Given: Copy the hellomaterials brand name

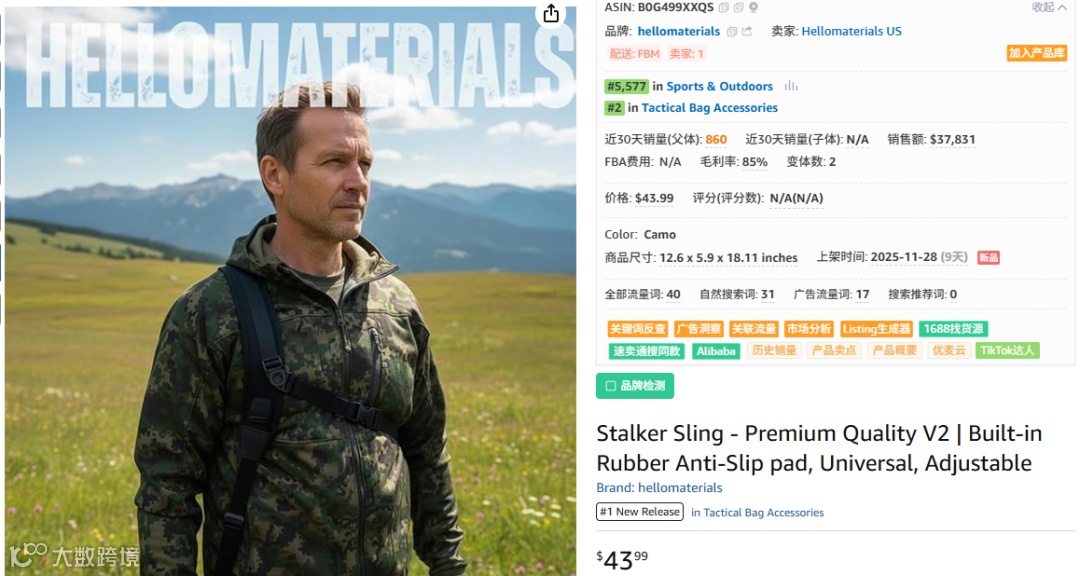Looking at the screenshot, I should [731, 32].
